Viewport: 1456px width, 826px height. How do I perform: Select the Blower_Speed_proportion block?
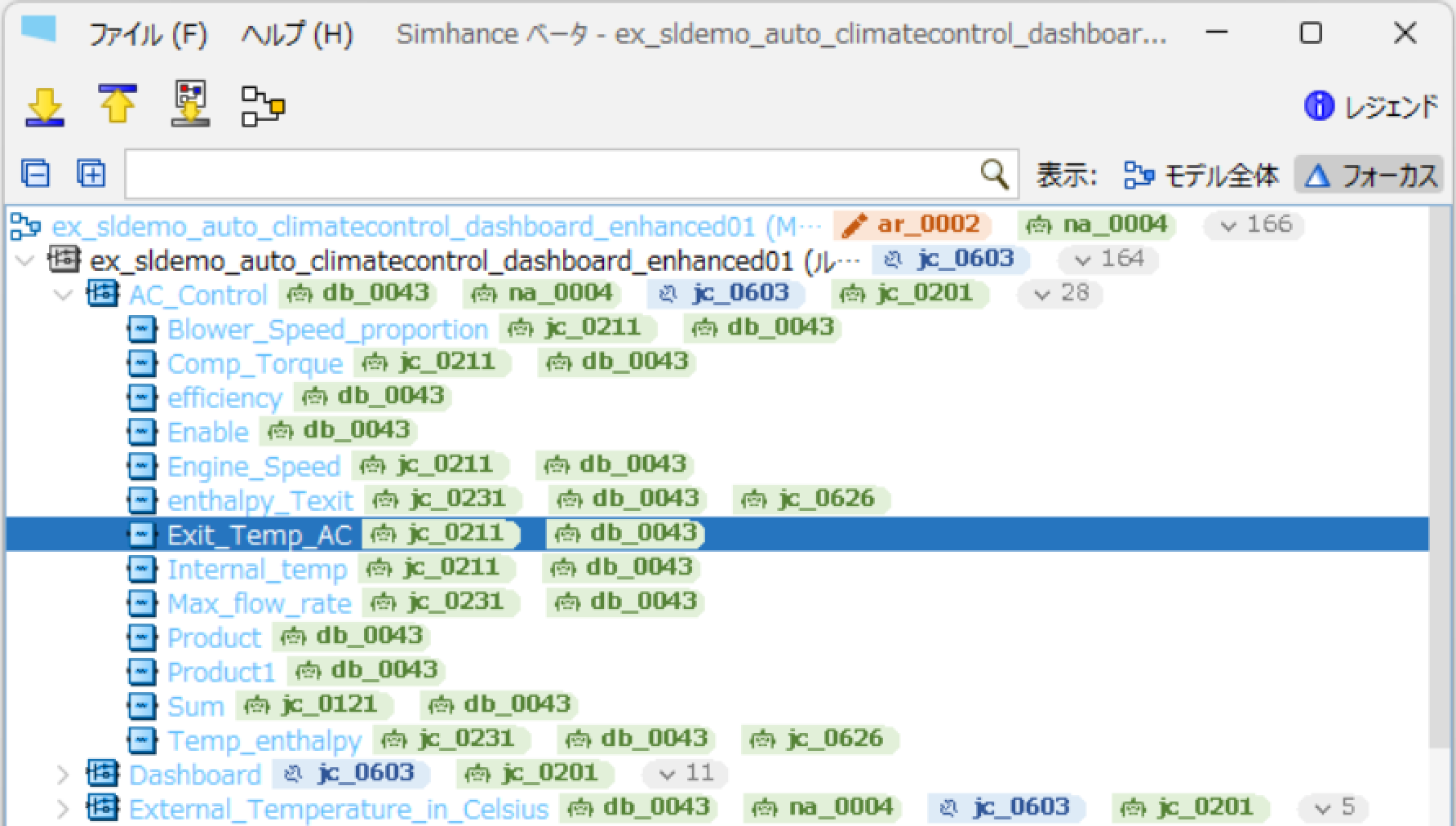pyautogui.click(x=327, y=329)
